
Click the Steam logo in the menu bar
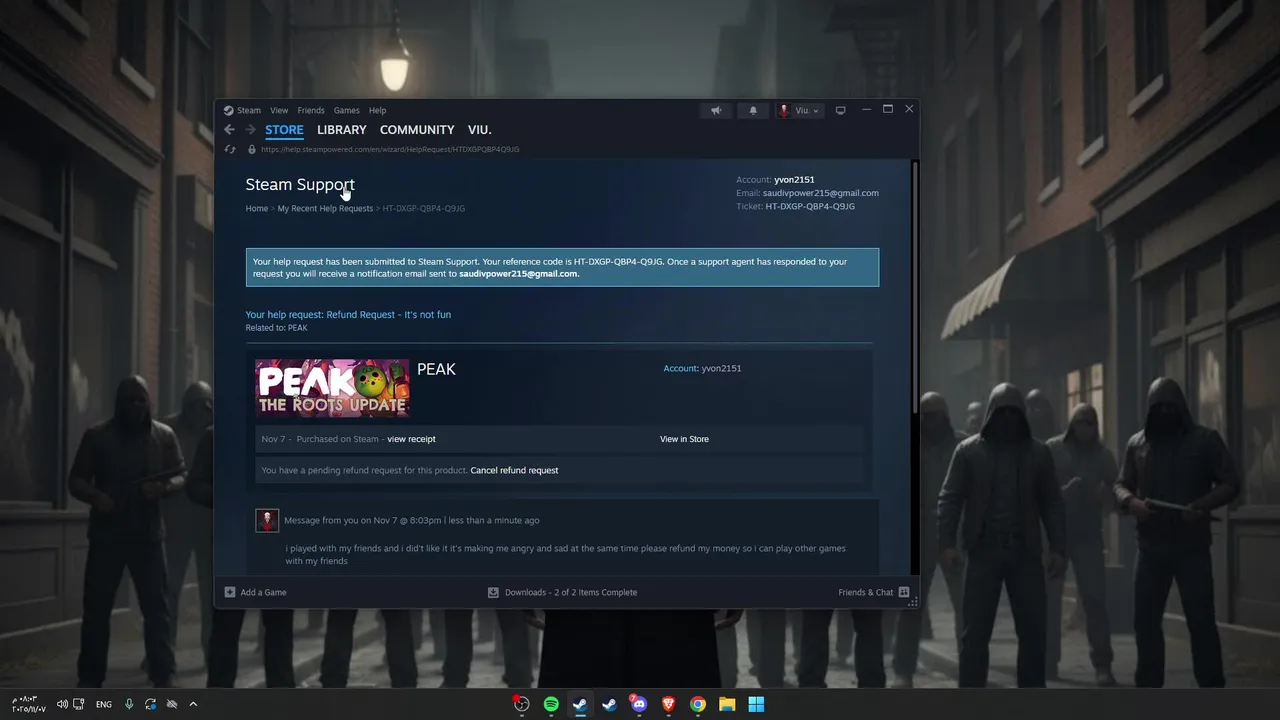click(x=228, y=110)
